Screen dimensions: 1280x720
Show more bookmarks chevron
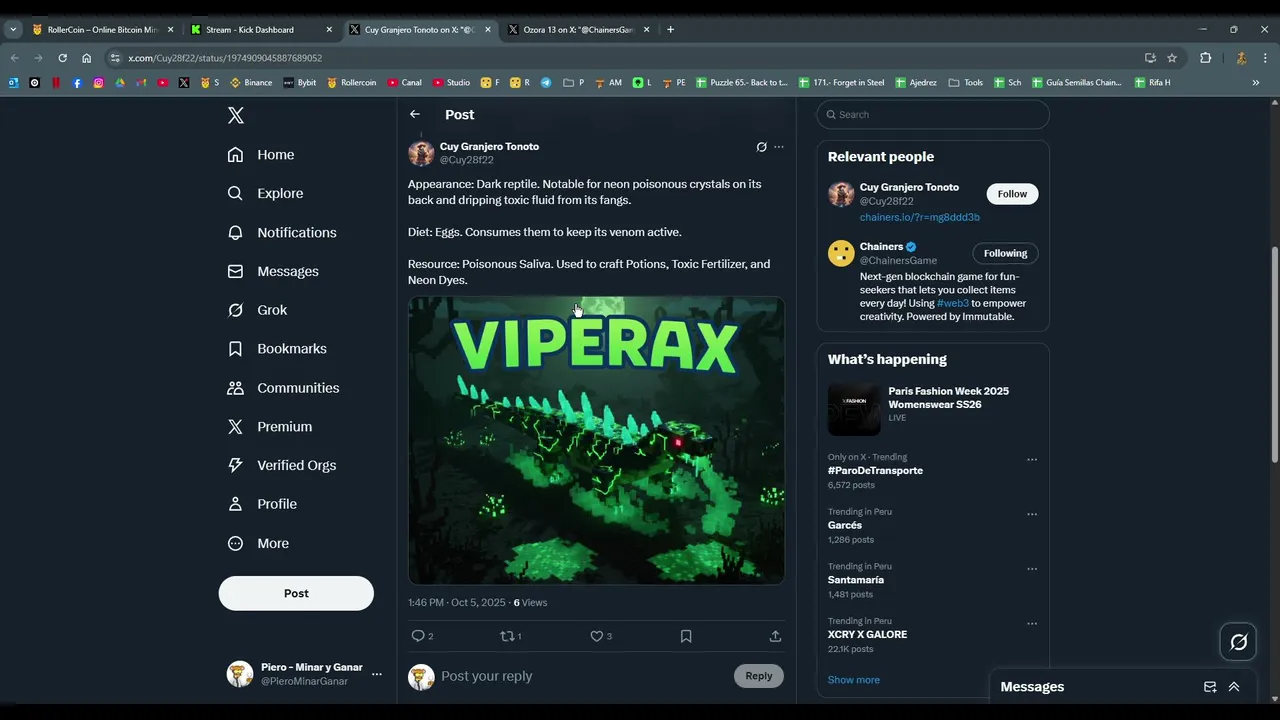pyautogui.click(x=1256, y=83)
